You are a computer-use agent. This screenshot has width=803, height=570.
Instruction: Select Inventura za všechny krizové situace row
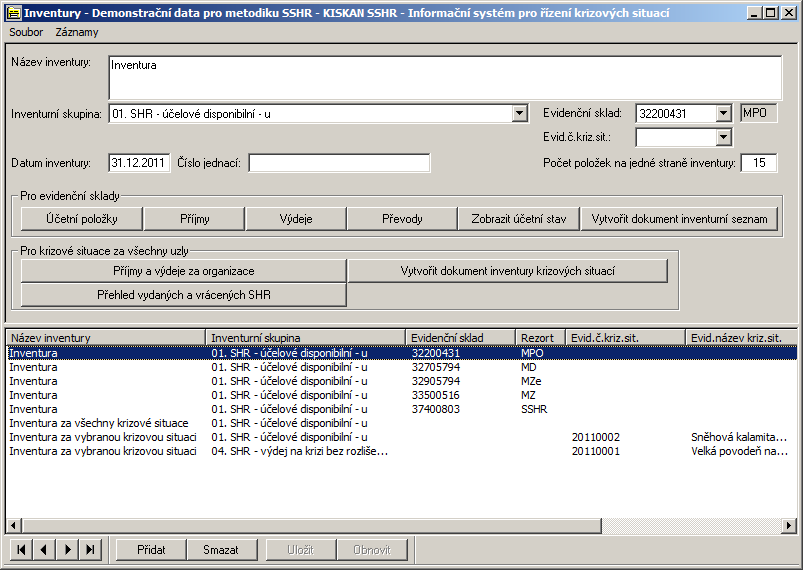point(402,423)
